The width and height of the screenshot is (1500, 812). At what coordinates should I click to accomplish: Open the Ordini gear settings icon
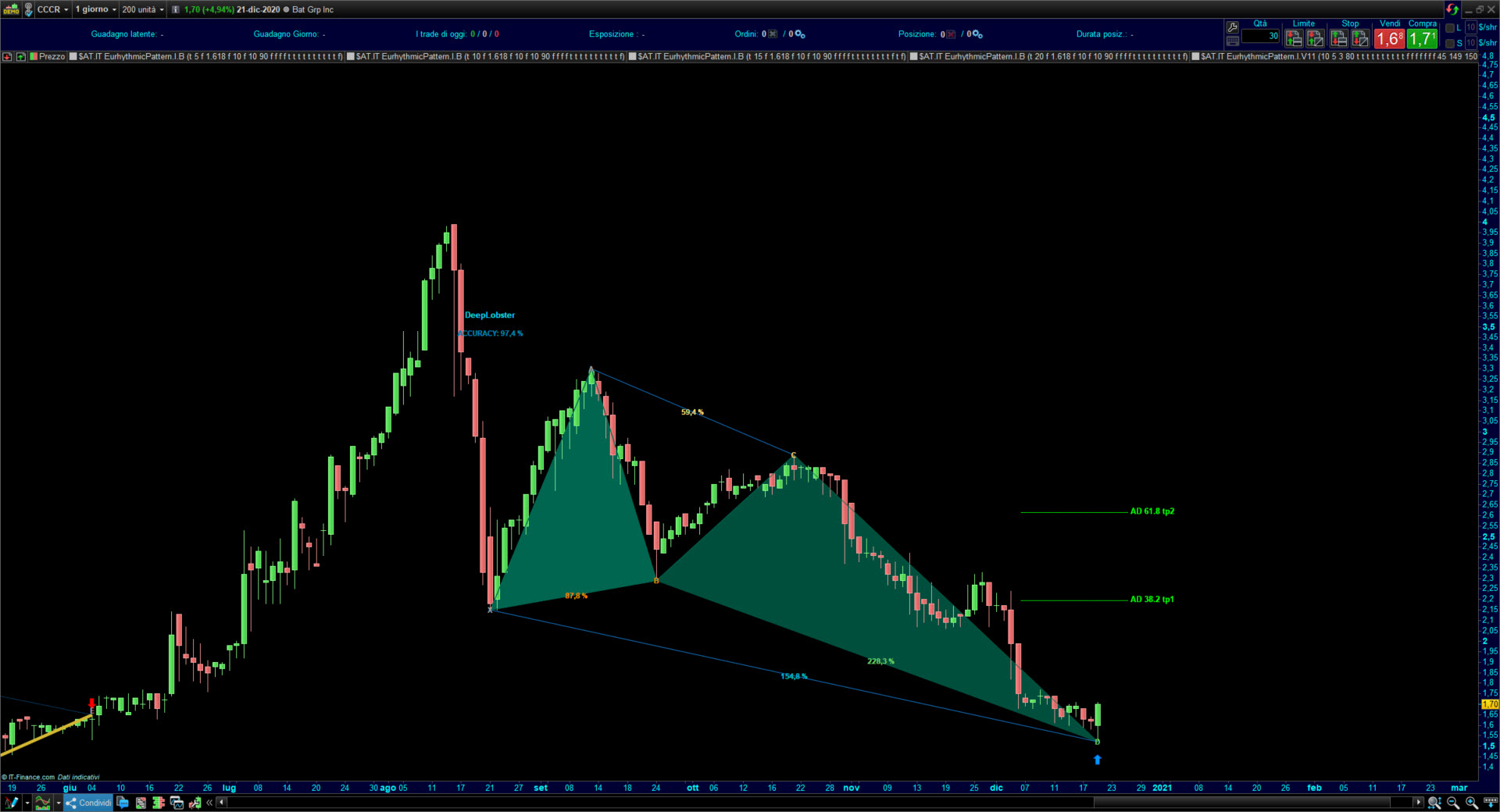tap(800, 34)
